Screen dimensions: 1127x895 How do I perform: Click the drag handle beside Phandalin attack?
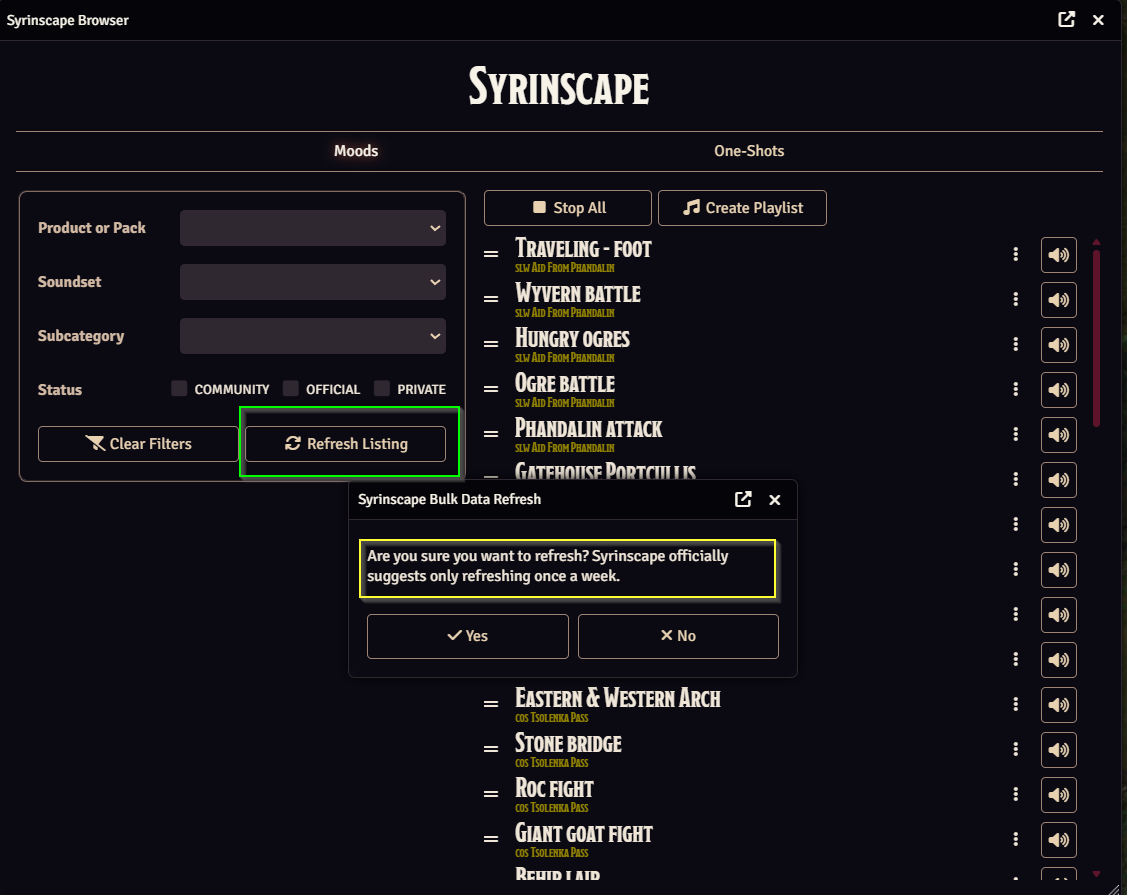pos(491,434)
